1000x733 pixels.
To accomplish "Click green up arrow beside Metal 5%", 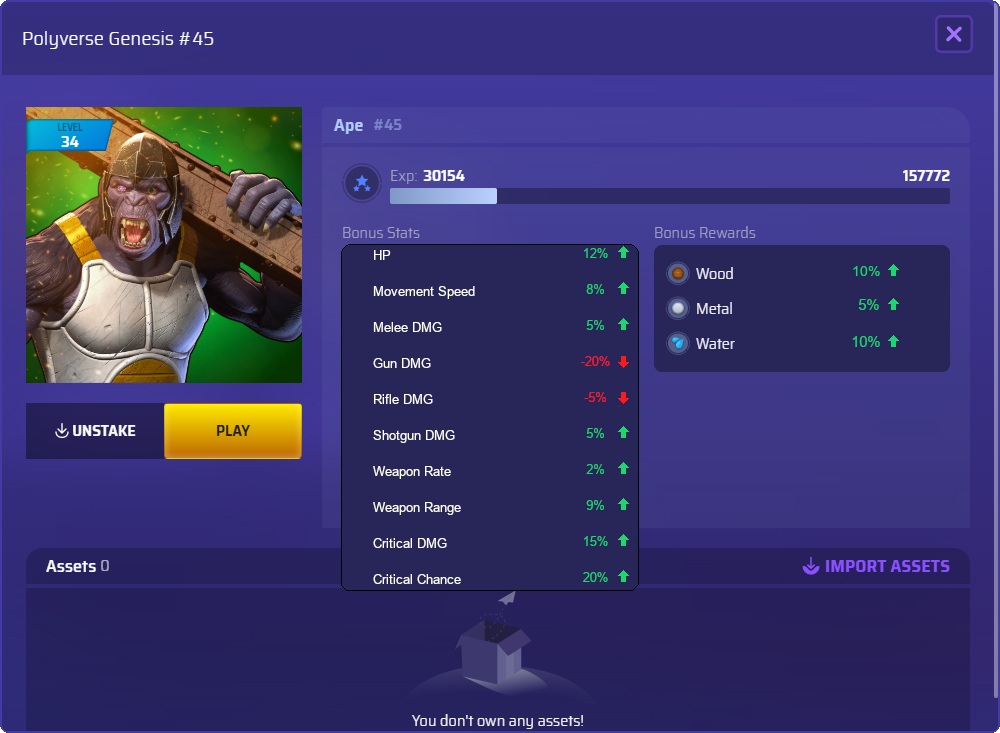I will pyautogui.click(x=893, y=304).
